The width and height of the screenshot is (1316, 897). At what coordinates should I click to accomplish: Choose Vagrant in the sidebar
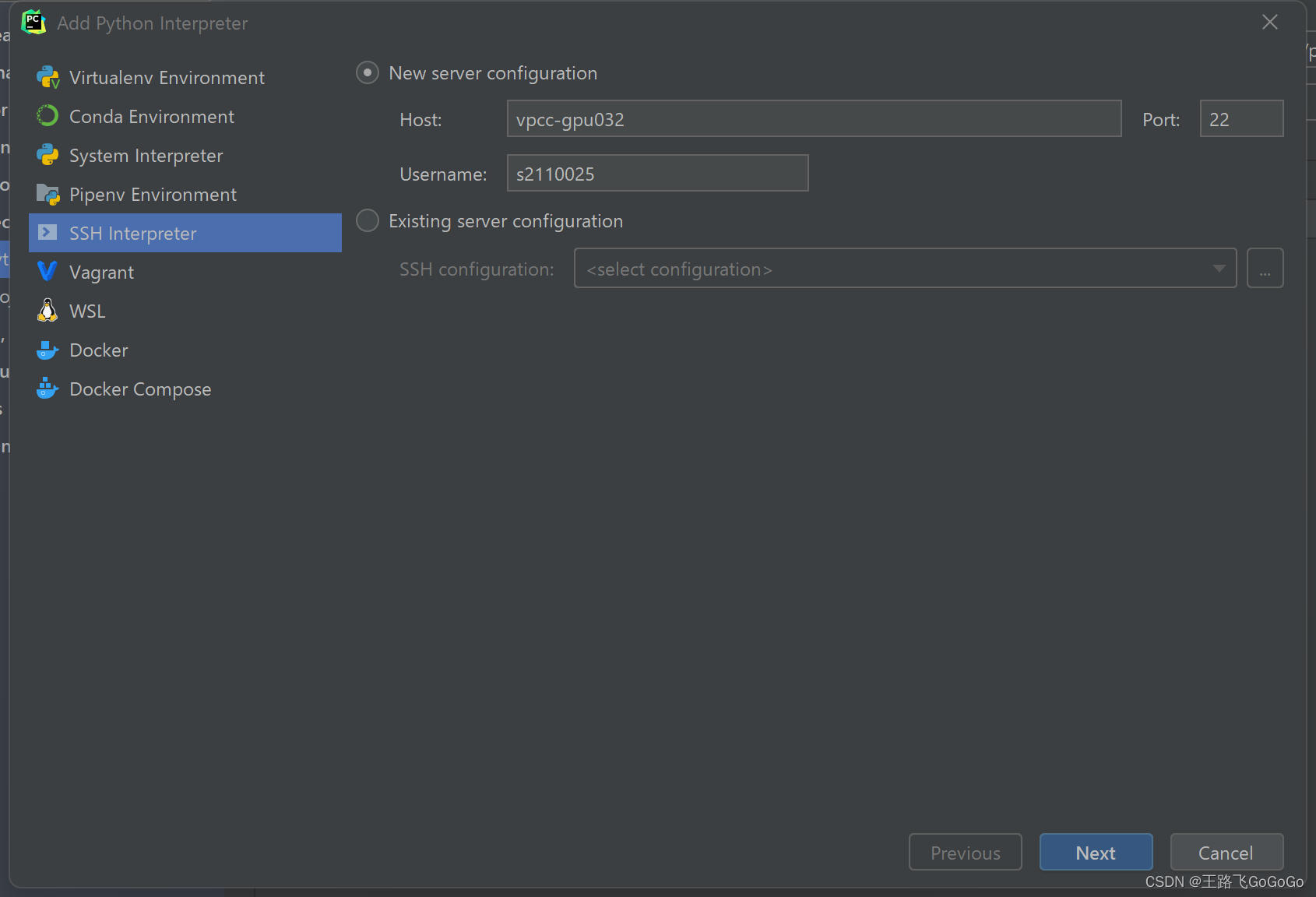185,272
